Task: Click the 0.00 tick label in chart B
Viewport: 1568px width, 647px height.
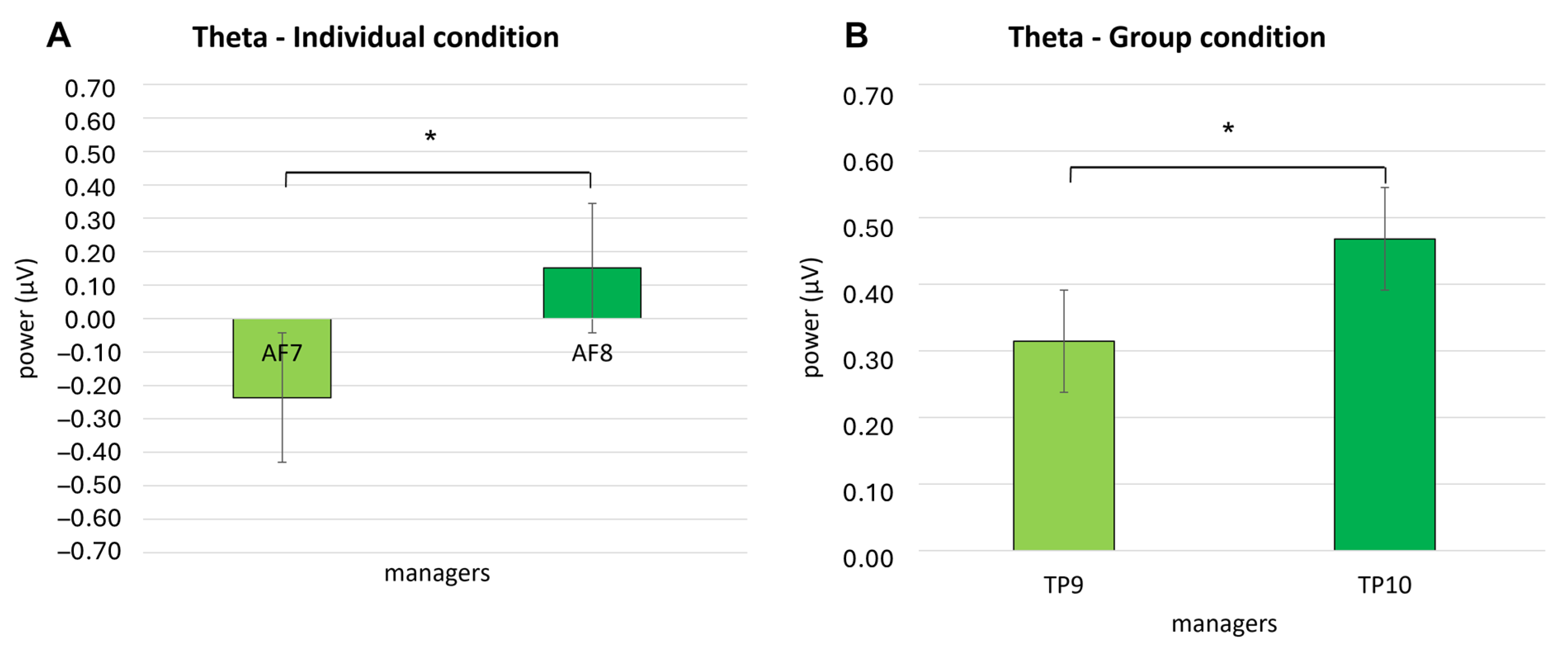Action: coord(868,558)
